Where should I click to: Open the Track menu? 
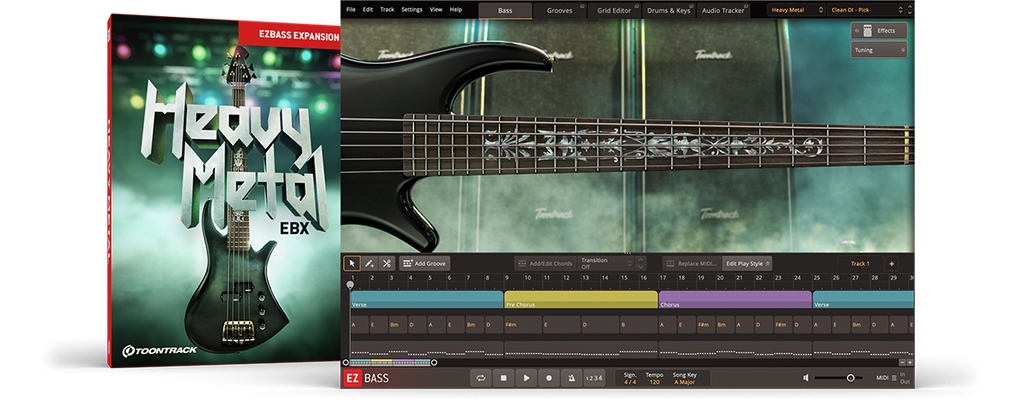point(387,10)
